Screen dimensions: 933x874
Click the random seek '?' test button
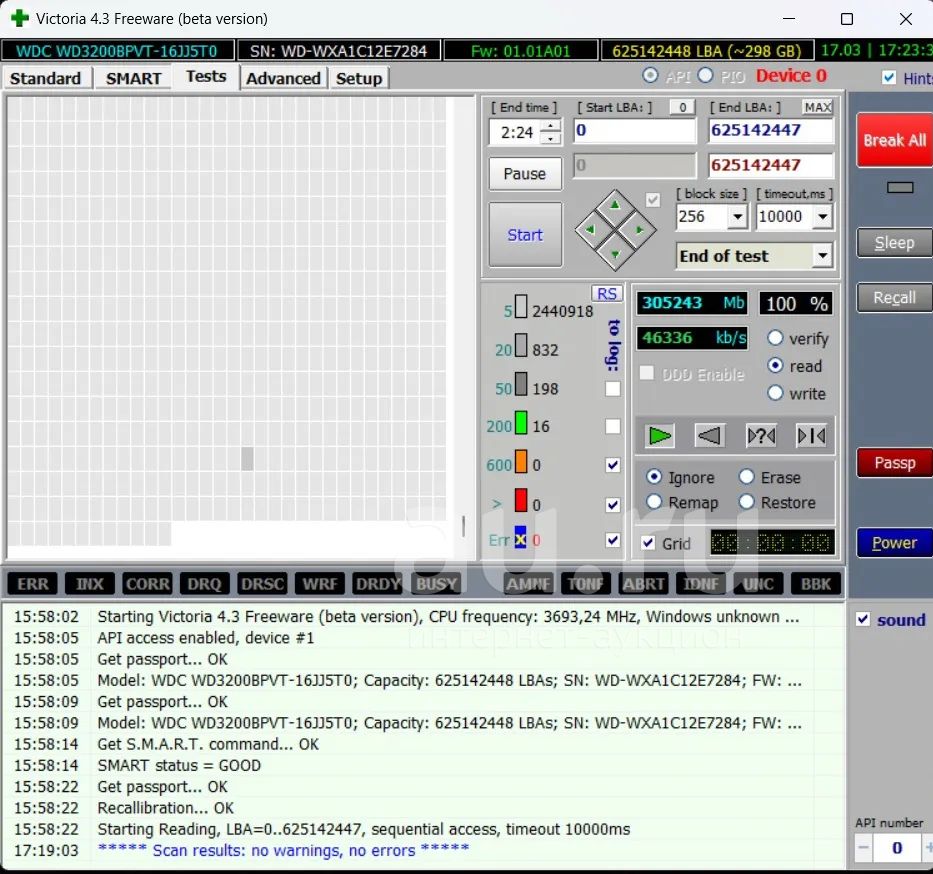coord(760,436)
